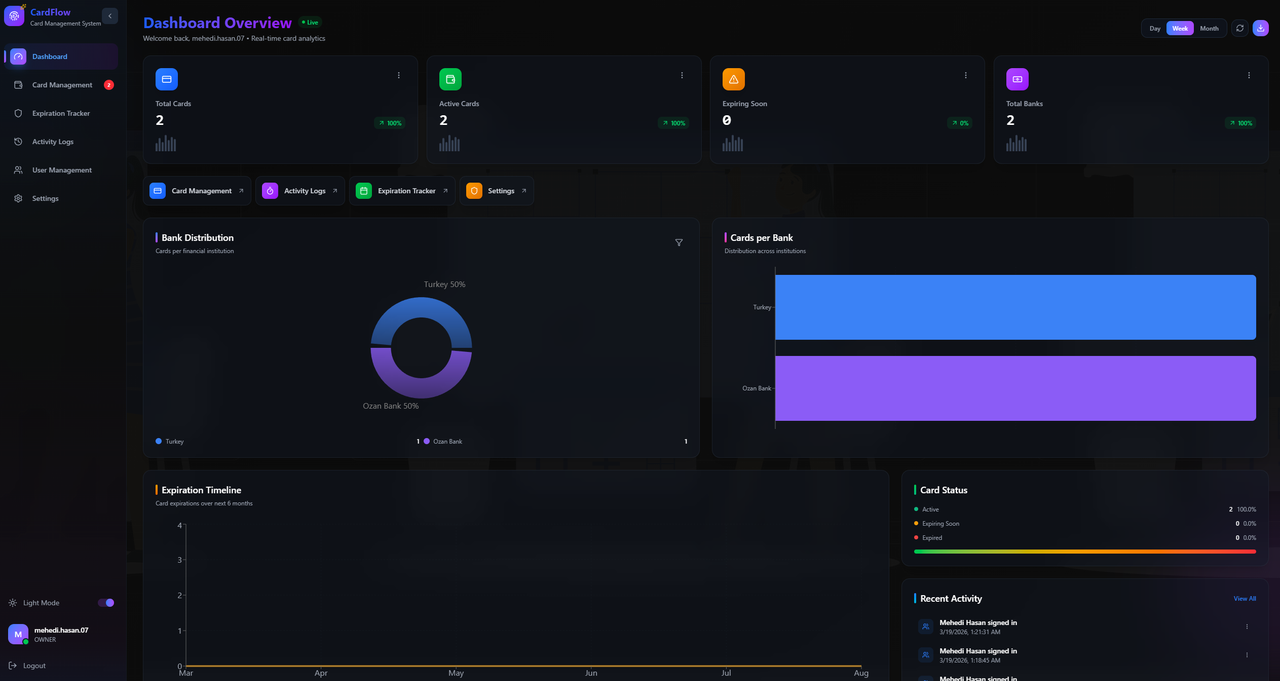Click the green calendar icon in quick links
Viewport: 1280px width, 681px height.
364,191
